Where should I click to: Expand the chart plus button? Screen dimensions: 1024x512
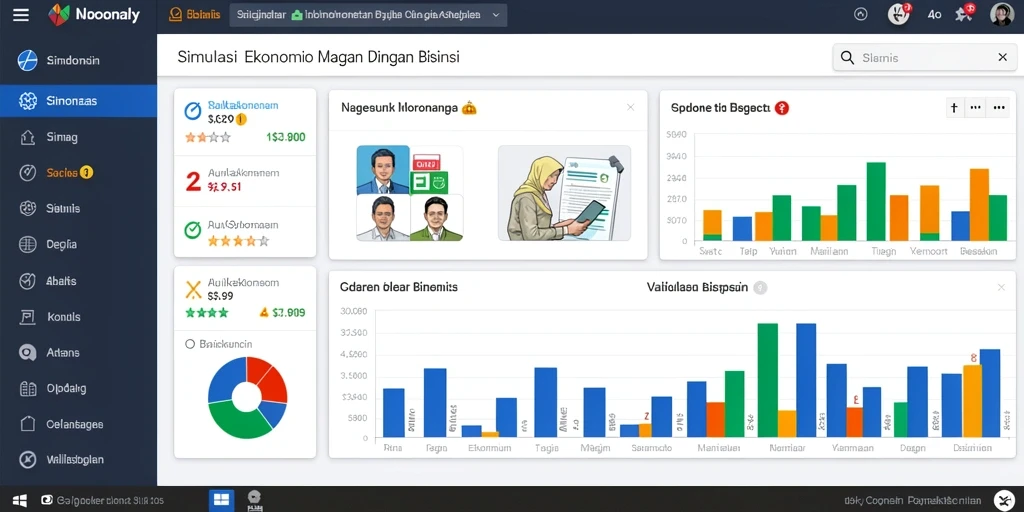[x=954, y=108]
